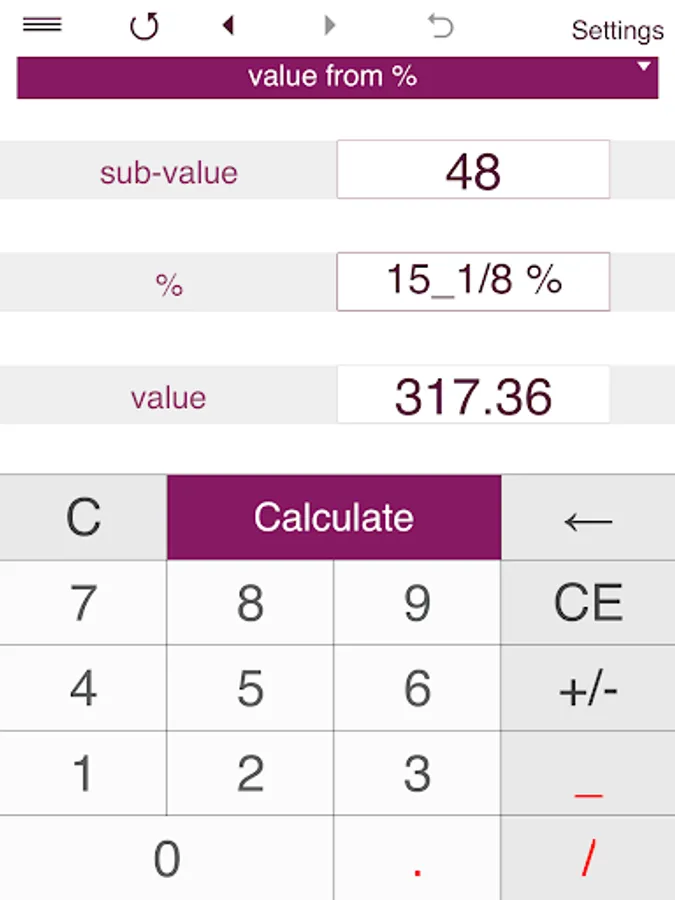Open the hamburger menu icon
Image resolution: width=675 pixels, height=900 pixels.
click(42, 25)
